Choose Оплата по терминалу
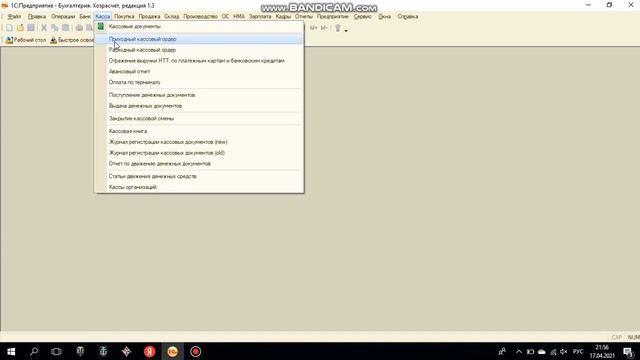The image size is (640, 360). [x=199, y=82]
